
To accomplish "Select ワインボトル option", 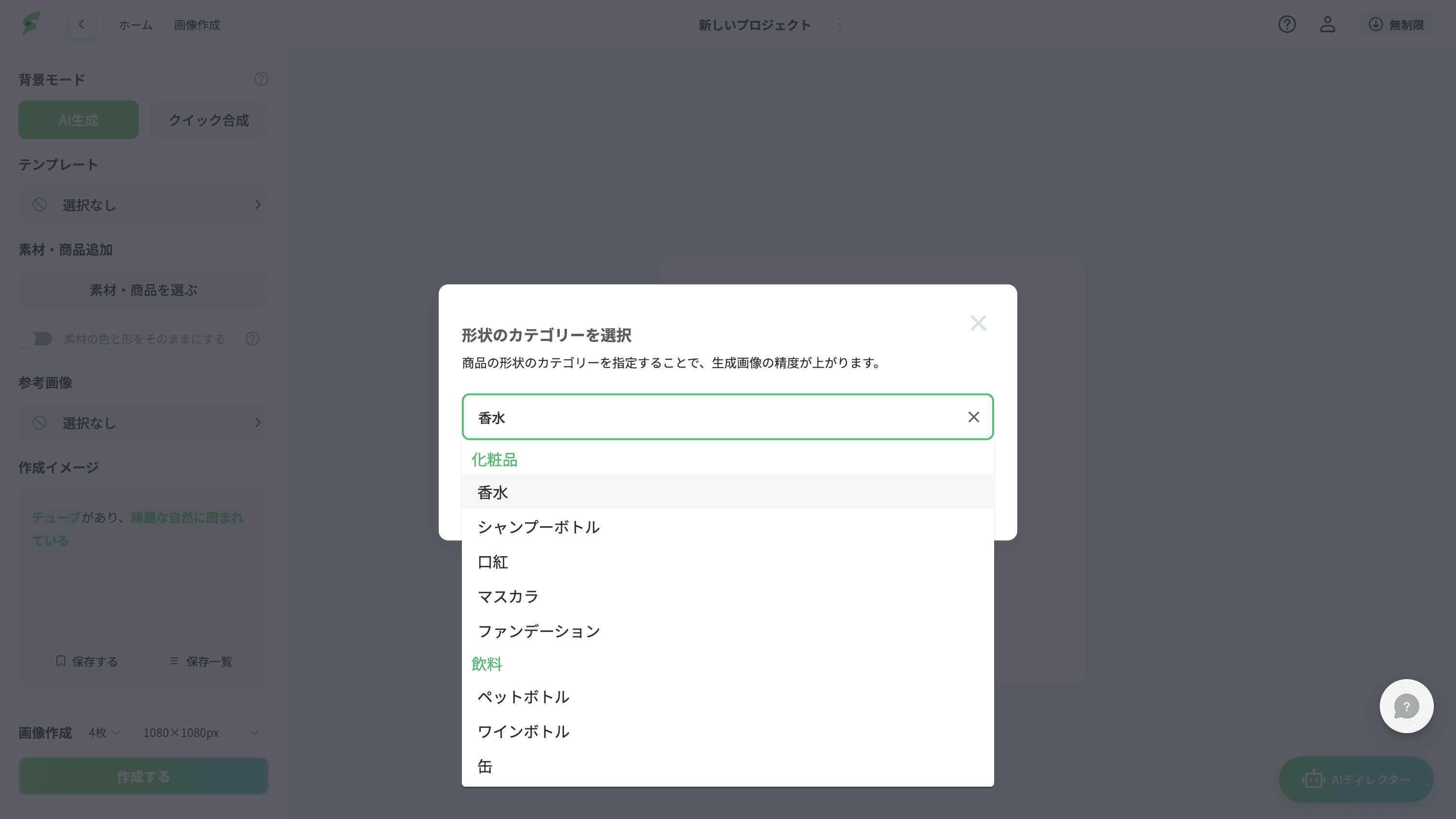I will point(523,731).
